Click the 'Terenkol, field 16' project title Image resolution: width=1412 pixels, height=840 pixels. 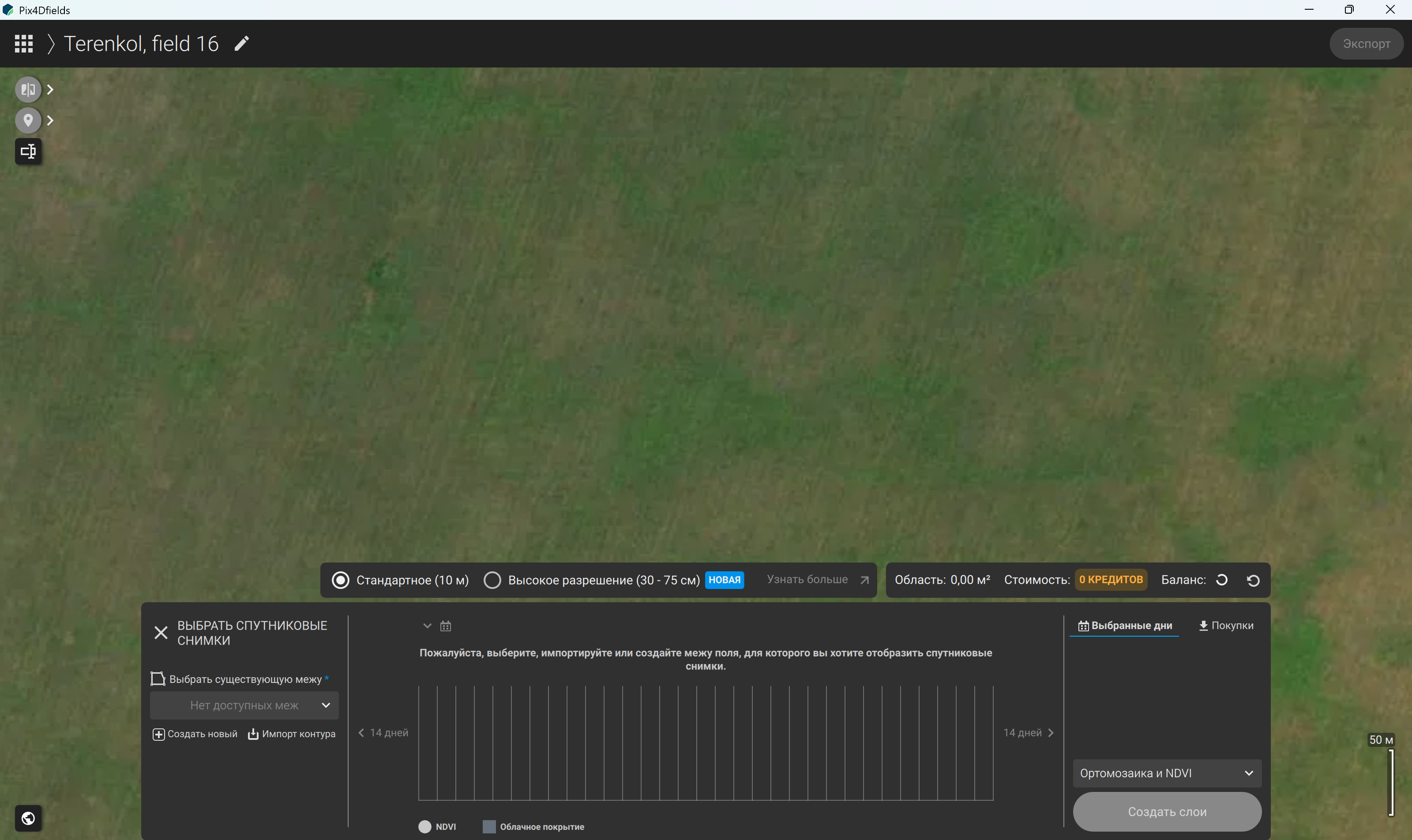141,44
